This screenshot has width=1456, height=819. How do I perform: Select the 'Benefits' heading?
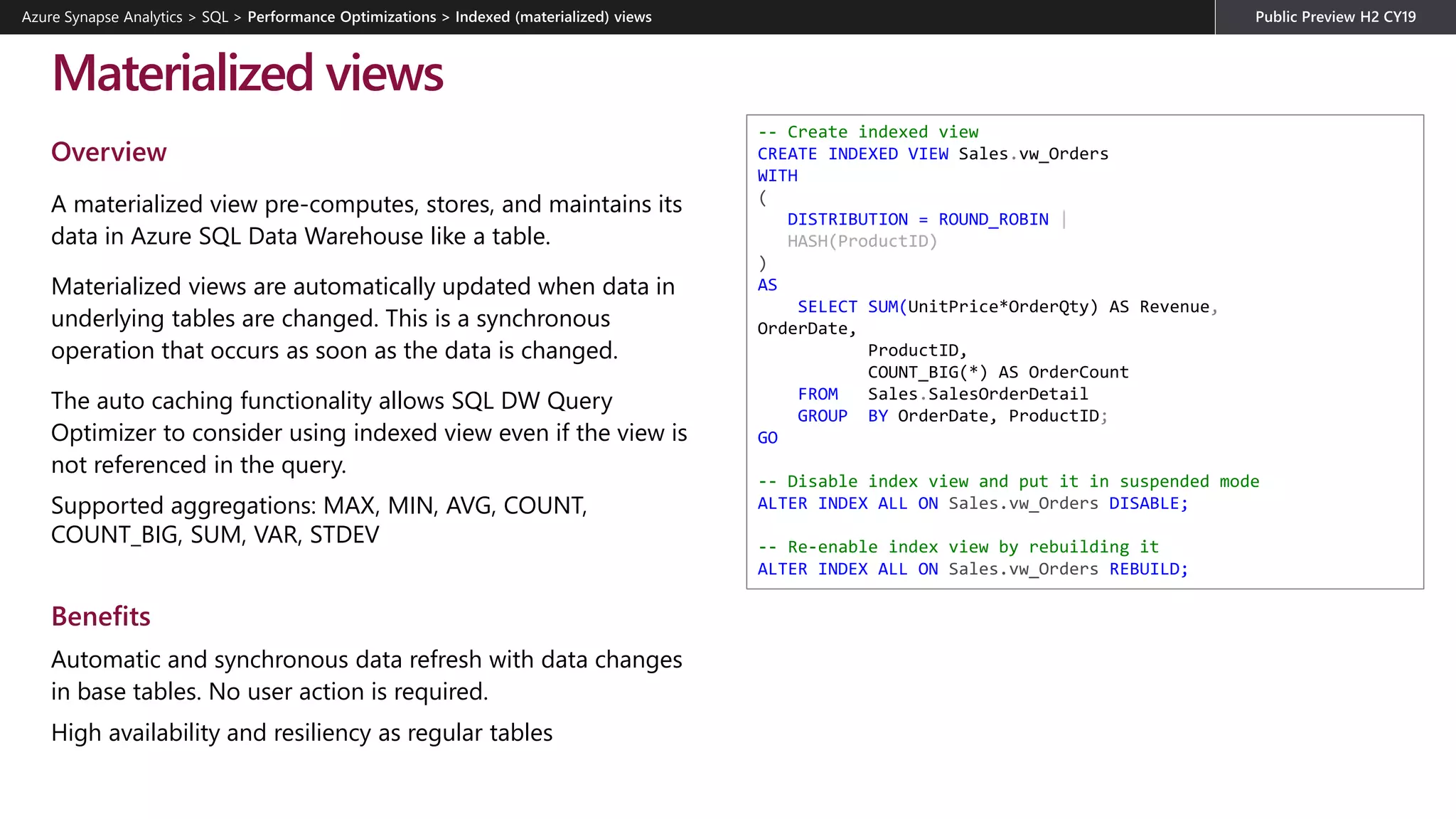pyautogui.click(x=101, y=616)
